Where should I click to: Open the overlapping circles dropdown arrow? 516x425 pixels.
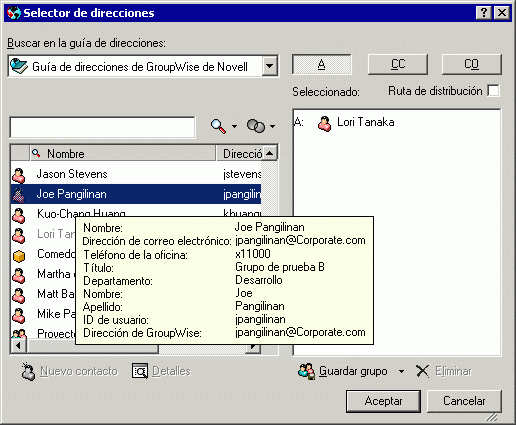click(x=272, y=127)
